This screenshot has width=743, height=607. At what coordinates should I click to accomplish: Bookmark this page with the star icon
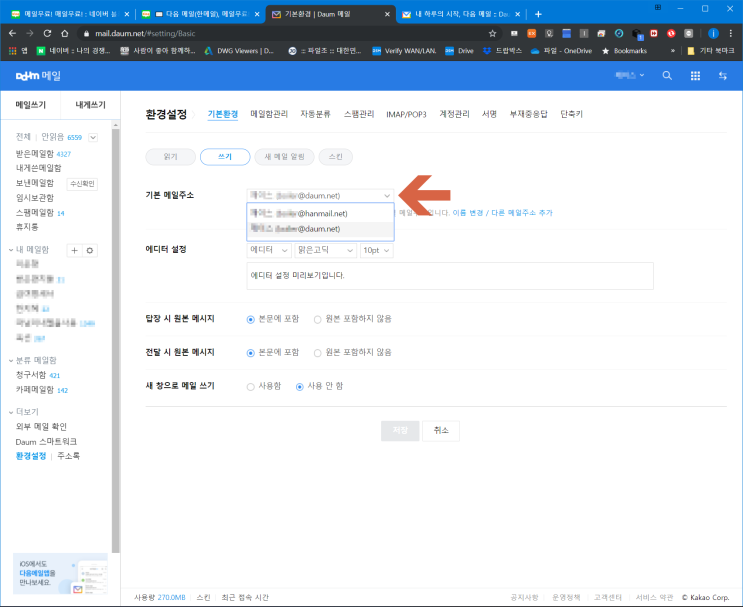tap(492, 34)
